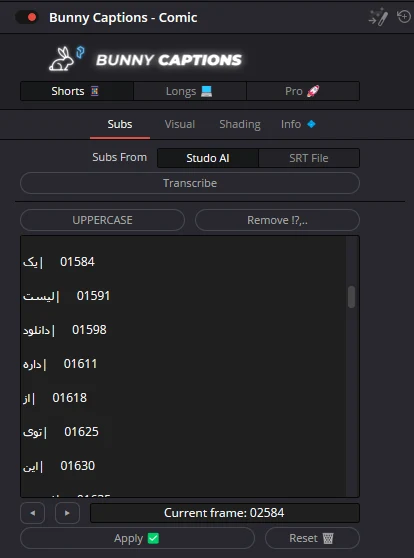The image size is (414, 558).
Task: Open the Visual tab
Action: 180,124
